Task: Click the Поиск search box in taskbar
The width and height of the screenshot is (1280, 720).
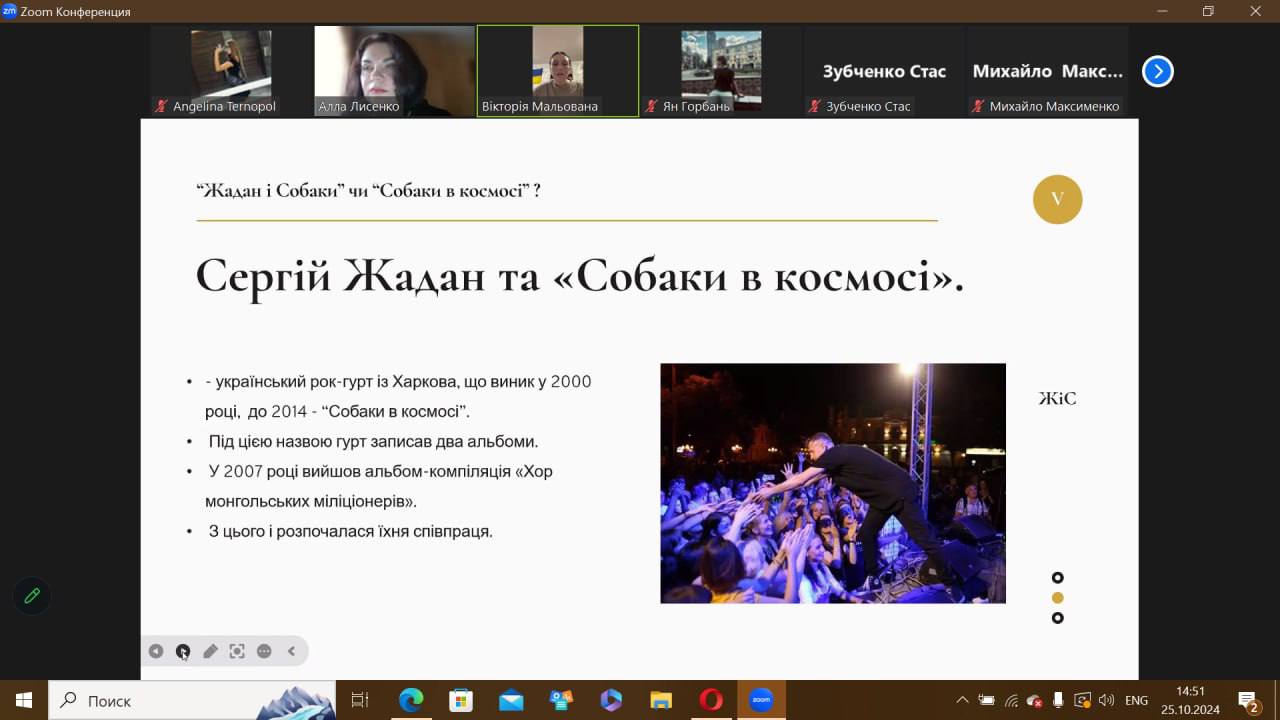Action: pos(190,700)
